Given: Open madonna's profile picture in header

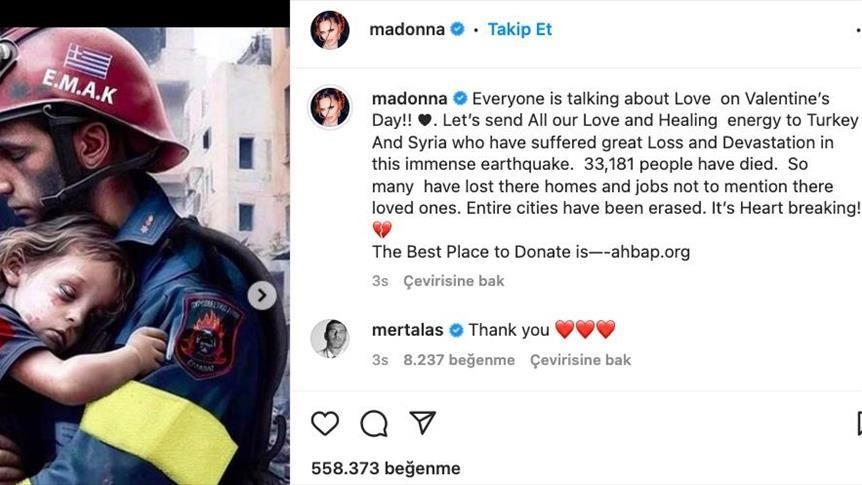Looking at the screenshot, I should coord(330,30).
